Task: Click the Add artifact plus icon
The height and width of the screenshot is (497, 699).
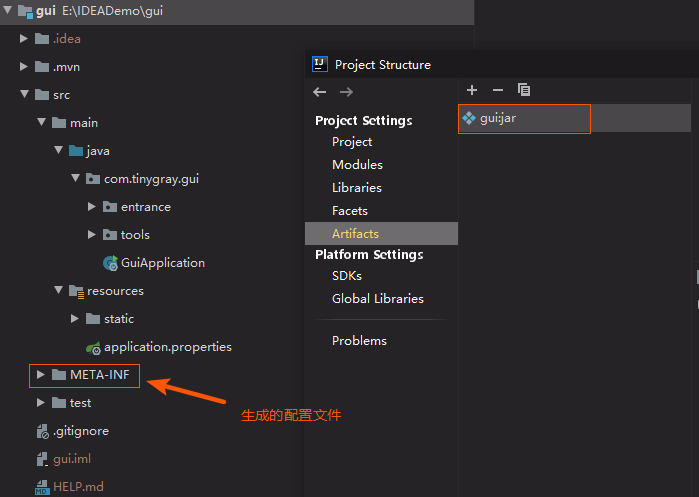Action: tap(472, 90)
